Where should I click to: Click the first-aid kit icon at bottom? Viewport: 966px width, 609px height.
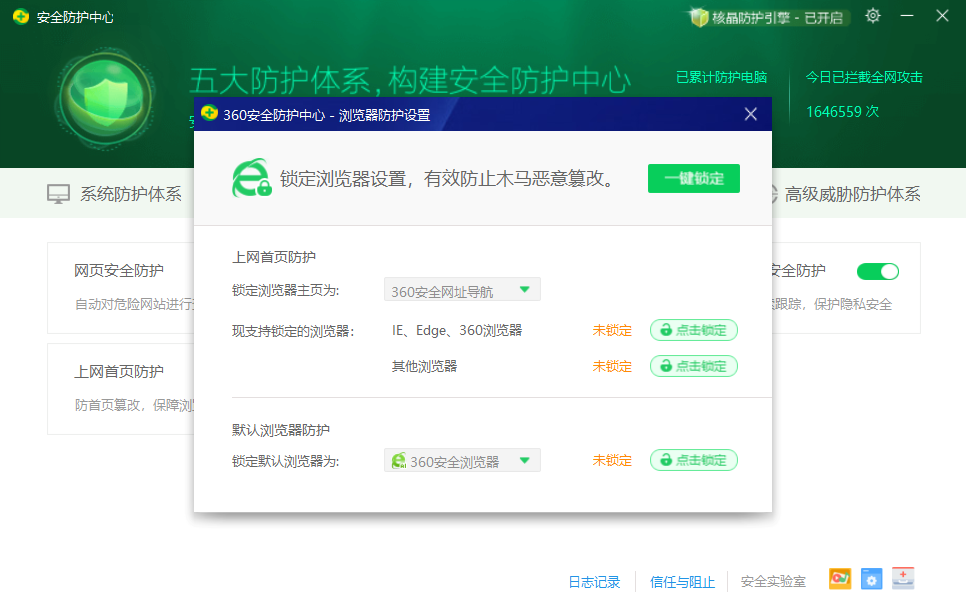pos(903,578)
